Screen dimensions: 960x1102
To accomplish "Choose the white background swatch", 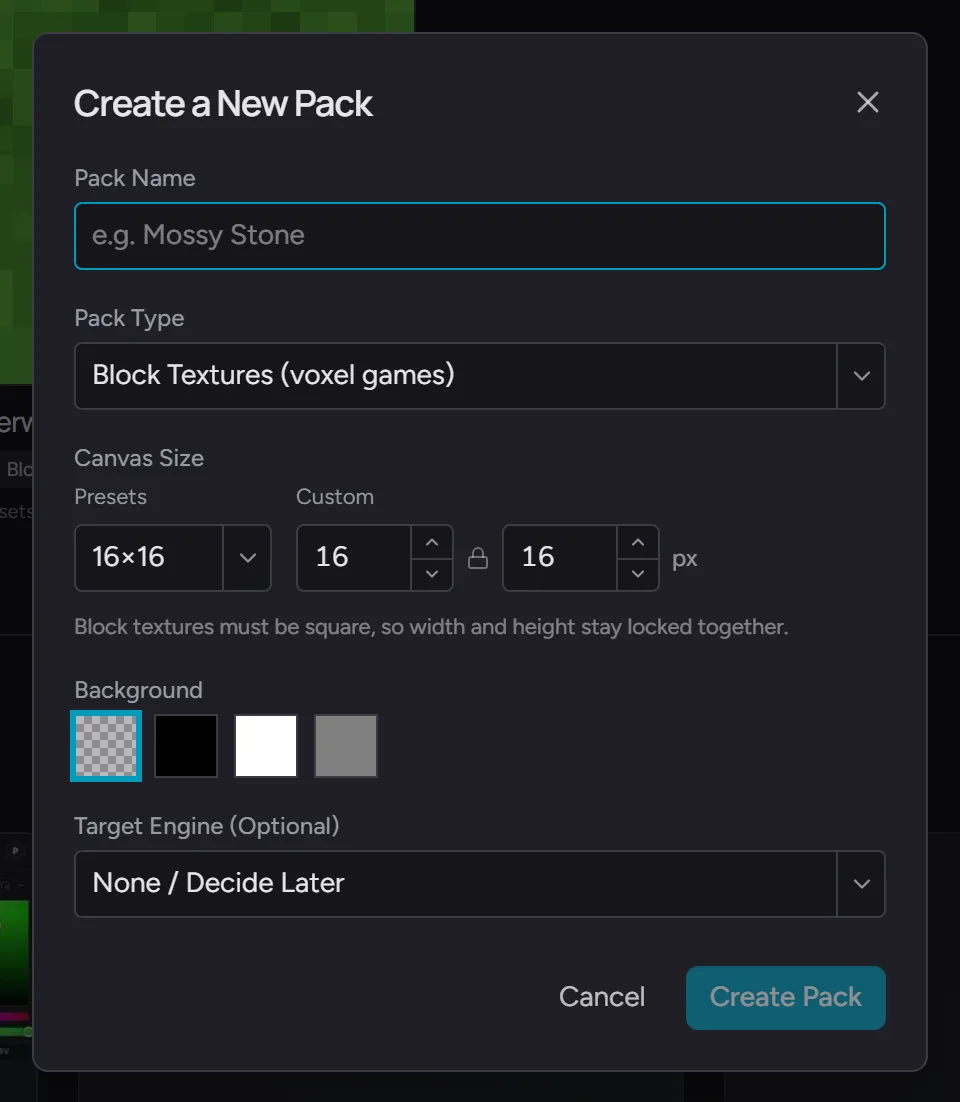I will (266, 746).
